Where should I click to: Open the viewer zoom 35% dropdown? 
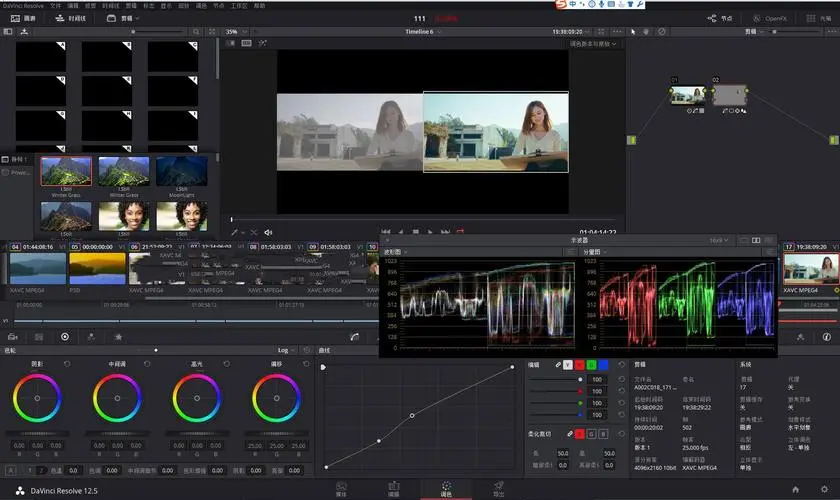tap(236, 32)
